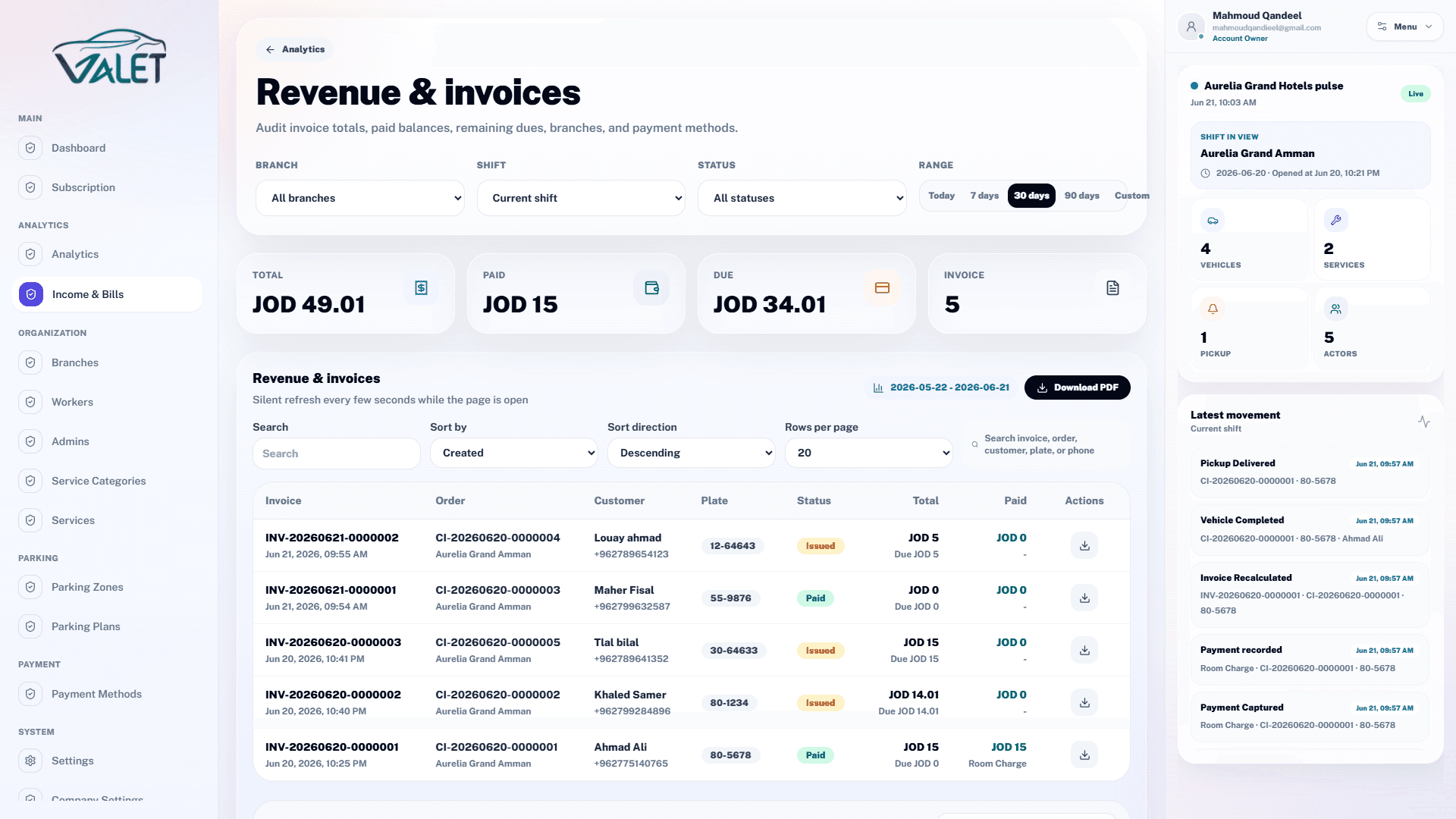Click the Paid card wallet icon
Viewport: 1456px width, 819px height.
click(x=651, y=287)
